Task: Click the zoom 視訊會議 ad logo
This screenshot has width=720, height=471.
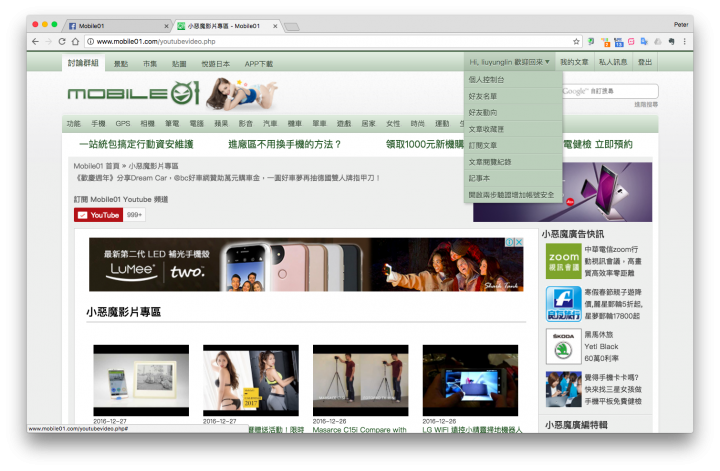Action: (563, 261)
